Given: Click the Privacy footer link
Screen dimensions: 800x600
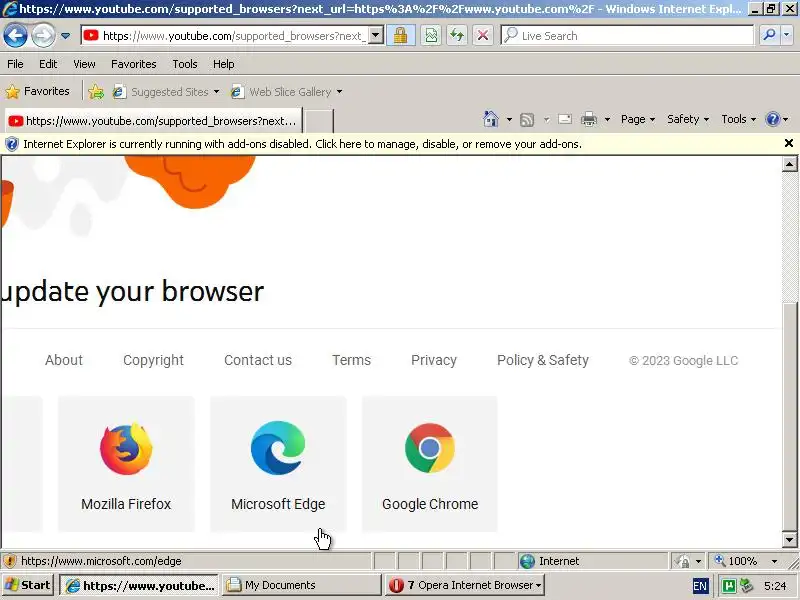Looking at the screenshot, I should 434,360.
